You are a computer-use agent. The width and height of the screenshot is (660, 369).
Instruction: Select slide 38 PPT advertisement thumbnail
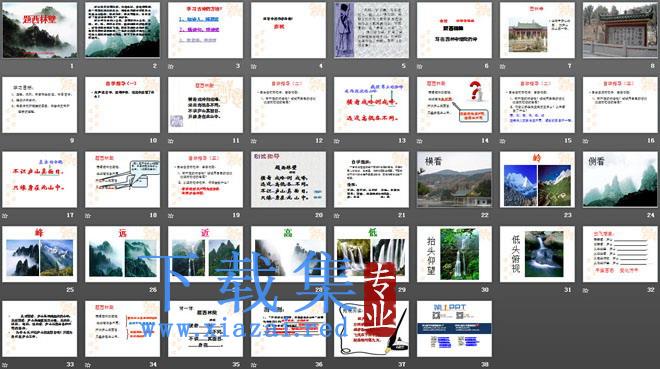(454, 329)
